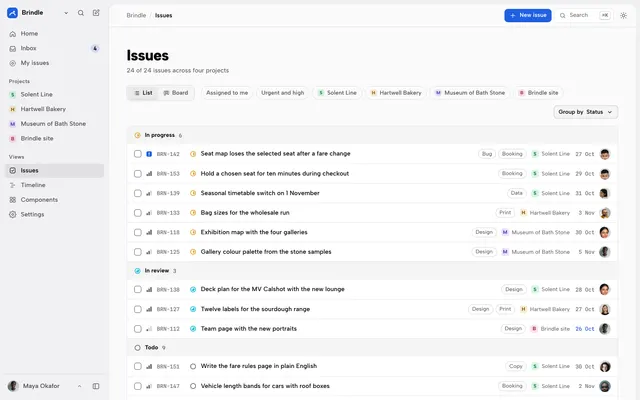Screen dimensions: 640x400
Task: Click the in-progress status icon on BRN-139
Action: pyautogui.click(x=193, y=193)
